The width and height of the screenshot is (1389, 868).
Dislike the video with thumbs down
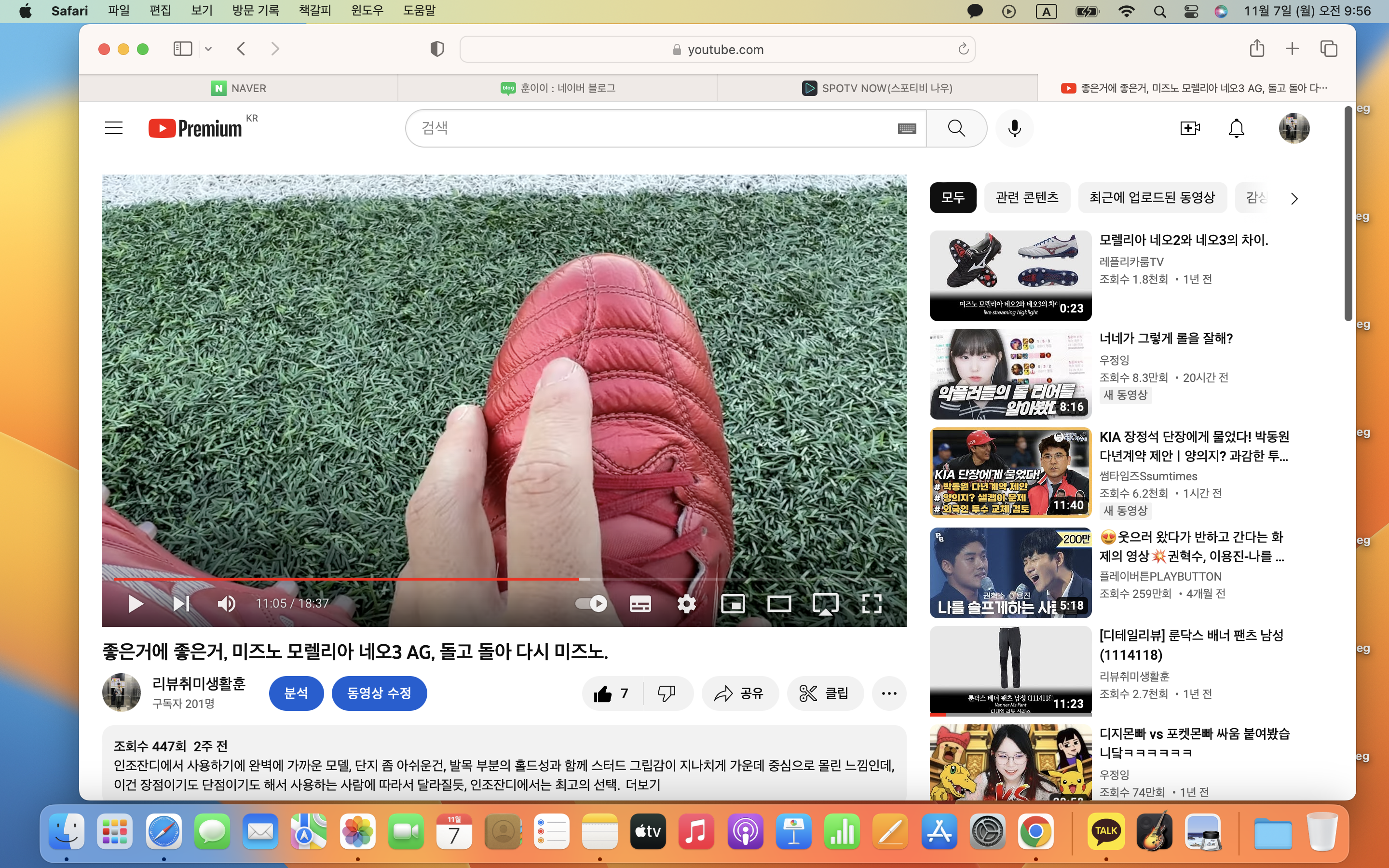(x=667, y=693)
